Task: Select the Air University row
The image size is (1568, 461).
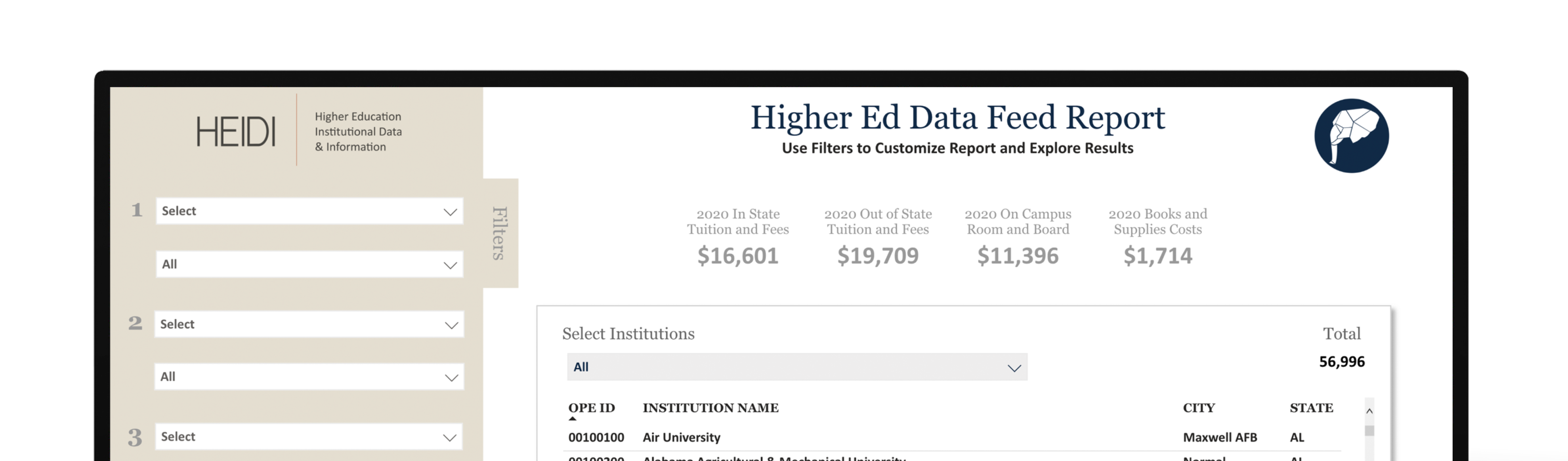Action: (681, 437)
